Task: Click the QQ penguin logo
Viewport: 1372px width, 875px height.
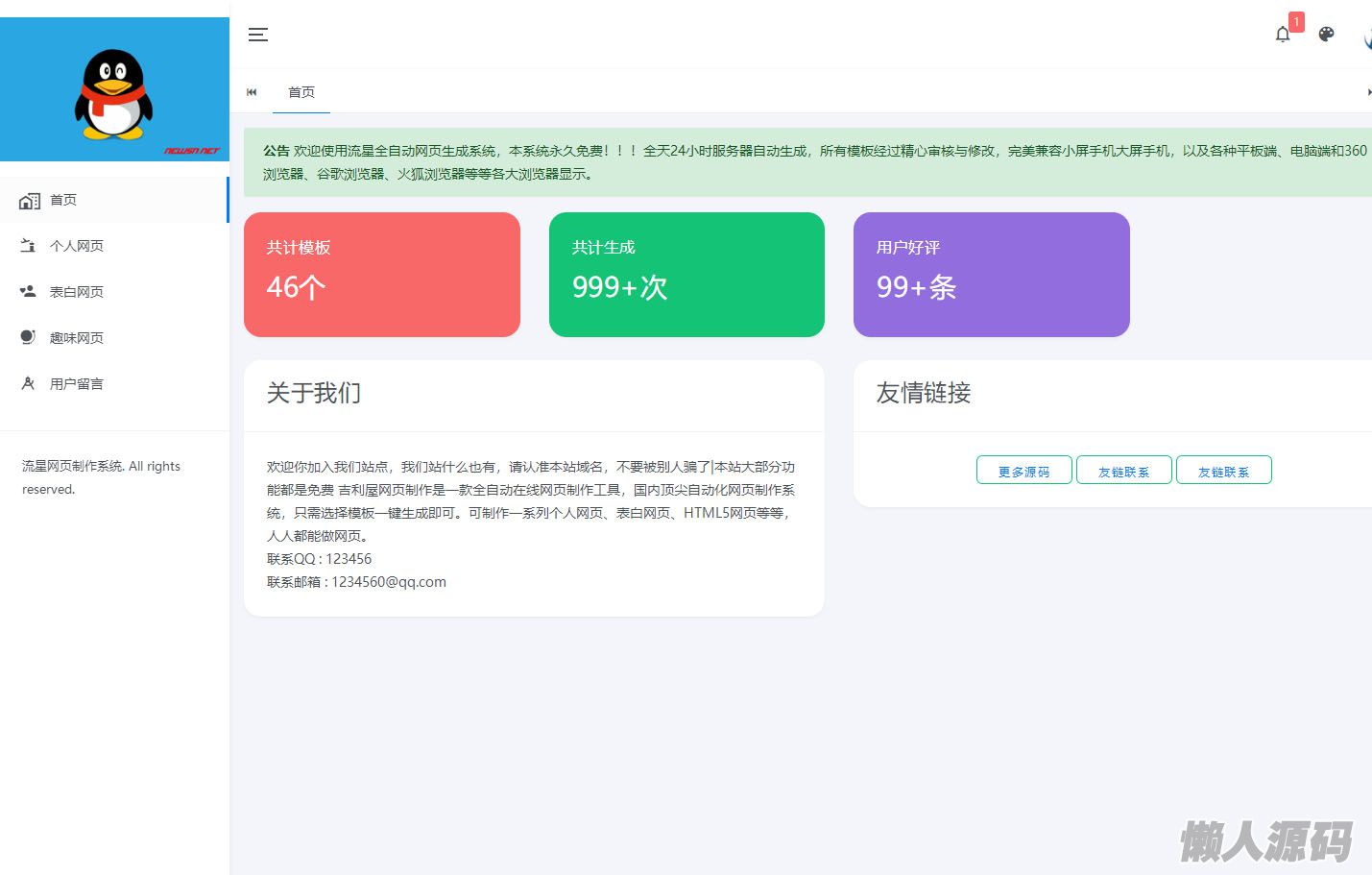Action: click(x=113, y=94)
